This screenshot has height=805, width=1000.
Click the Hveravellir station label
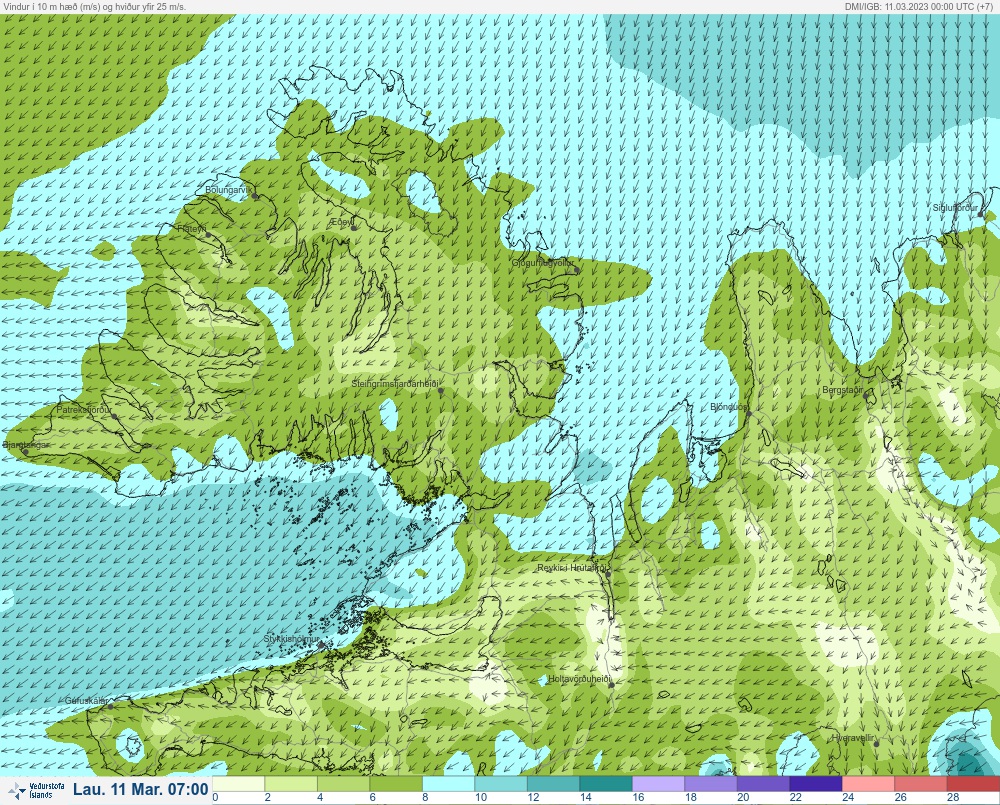pyautogui.click(x=853, y=738)
